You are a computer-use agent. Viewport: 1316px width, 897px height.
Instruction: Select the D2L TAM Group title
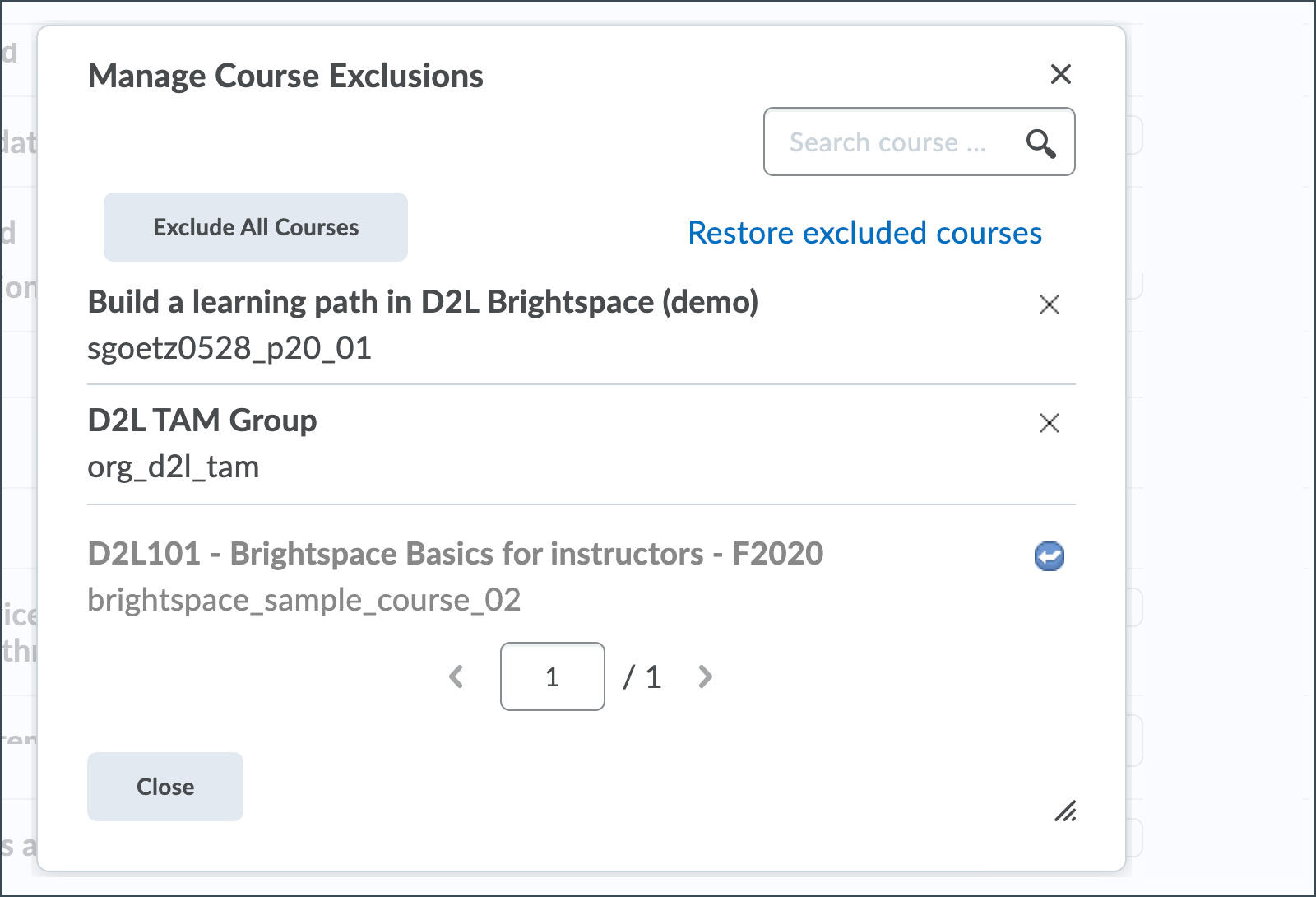pos(202,421)
